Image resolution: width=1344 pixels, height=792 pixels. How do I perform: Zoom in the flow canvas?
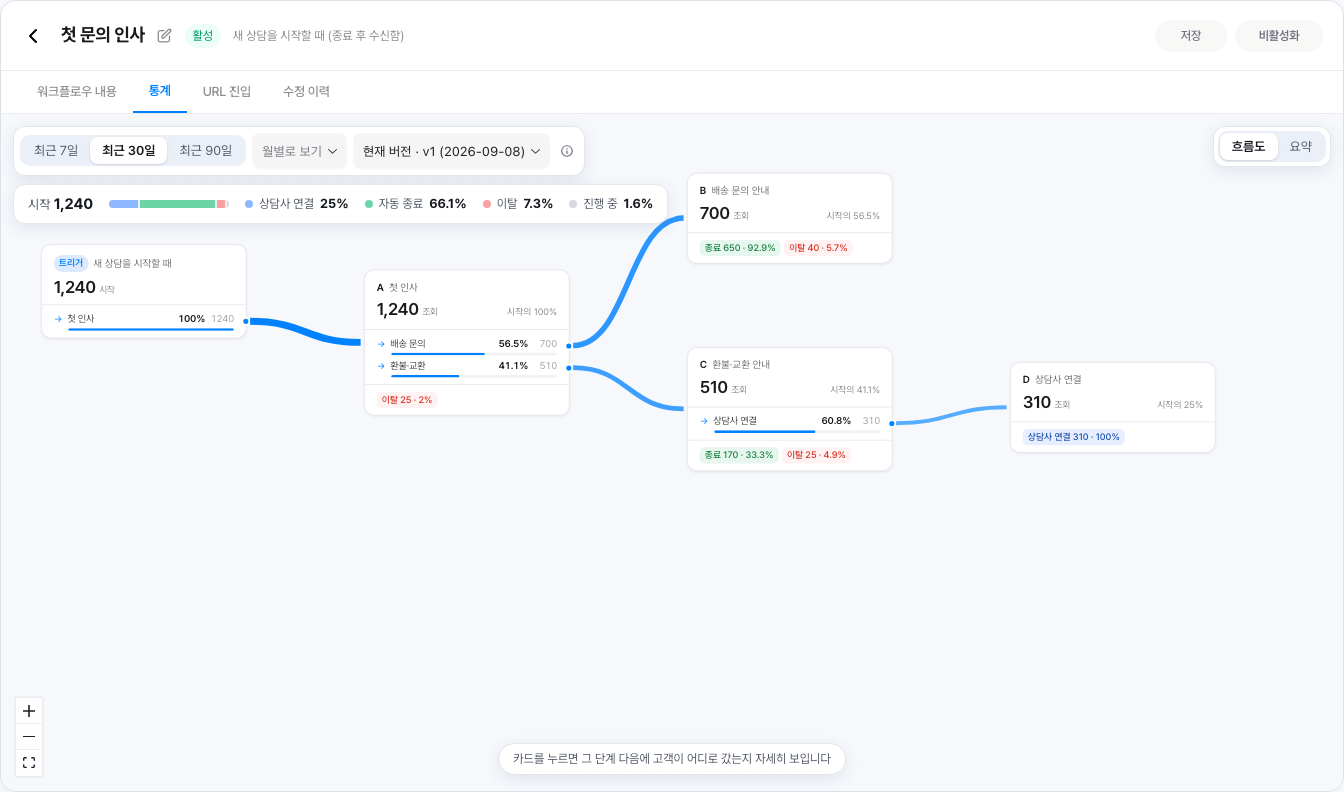pos(29,711)
